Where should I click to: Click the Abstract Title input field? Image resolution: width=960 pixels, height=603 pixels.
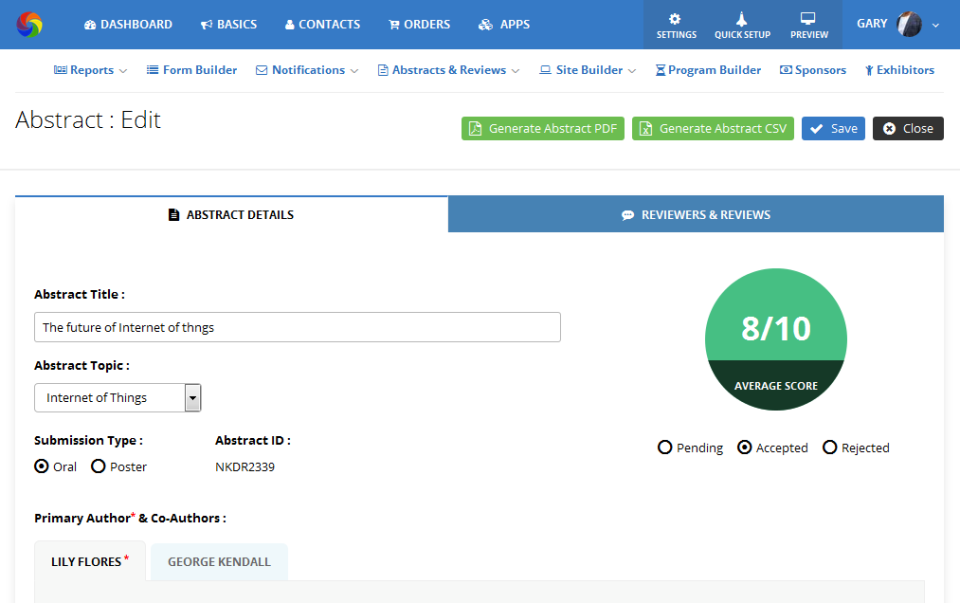tap(297, 326)
